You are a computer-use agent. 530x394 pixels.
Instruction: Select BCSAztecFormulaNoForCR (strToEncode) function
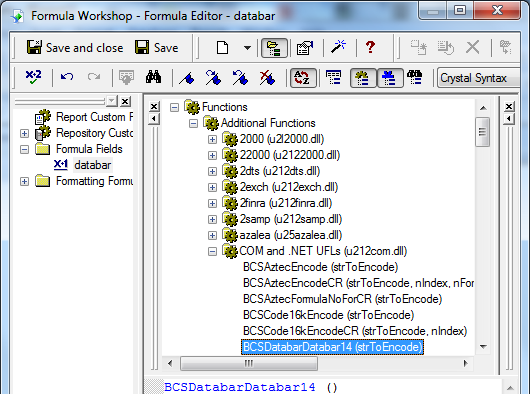342,299
